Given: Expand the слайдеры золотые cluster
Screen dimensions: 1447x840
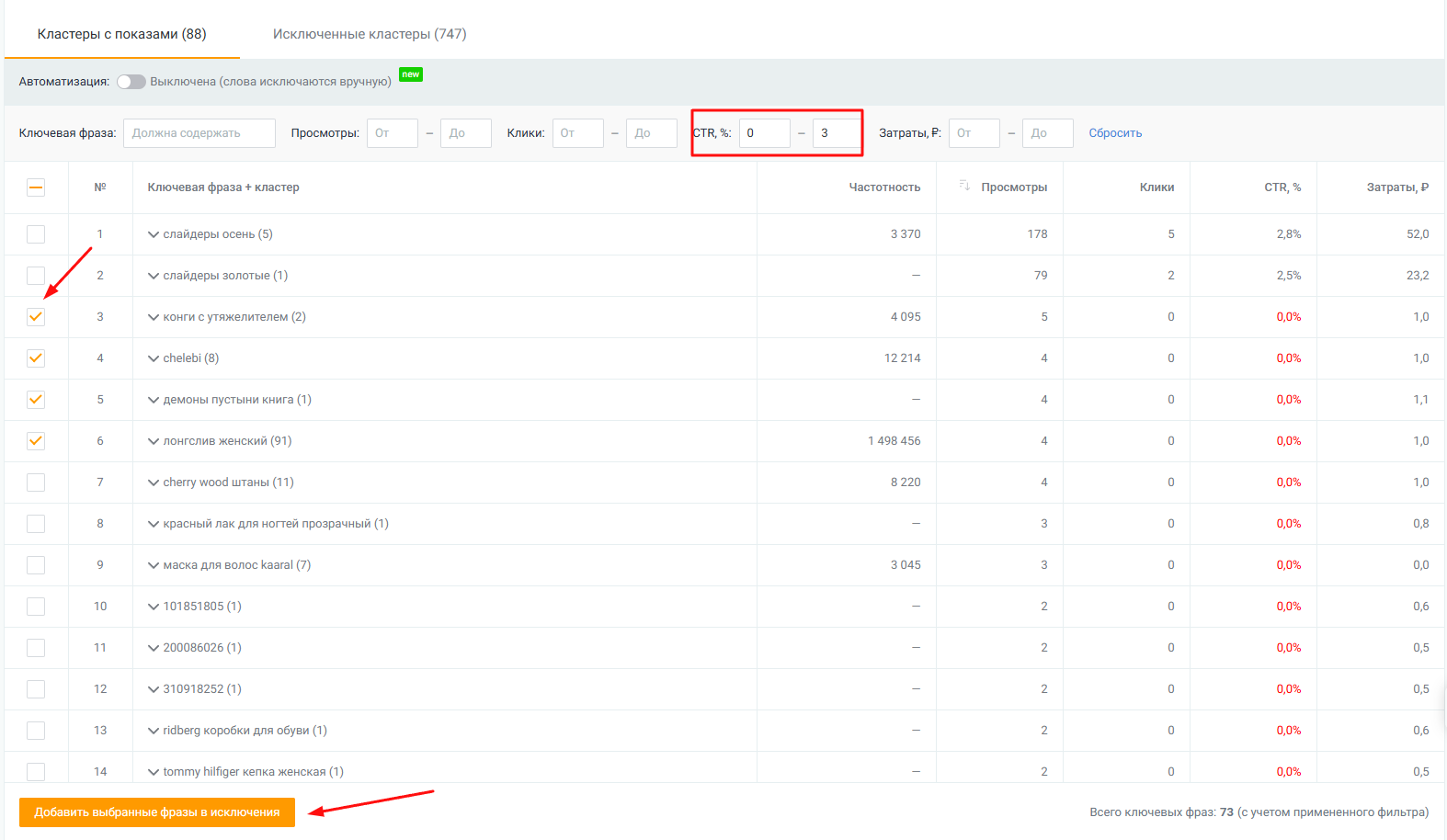Looking at the screenshot, I should pyautogui.click(x=154, y=276).
